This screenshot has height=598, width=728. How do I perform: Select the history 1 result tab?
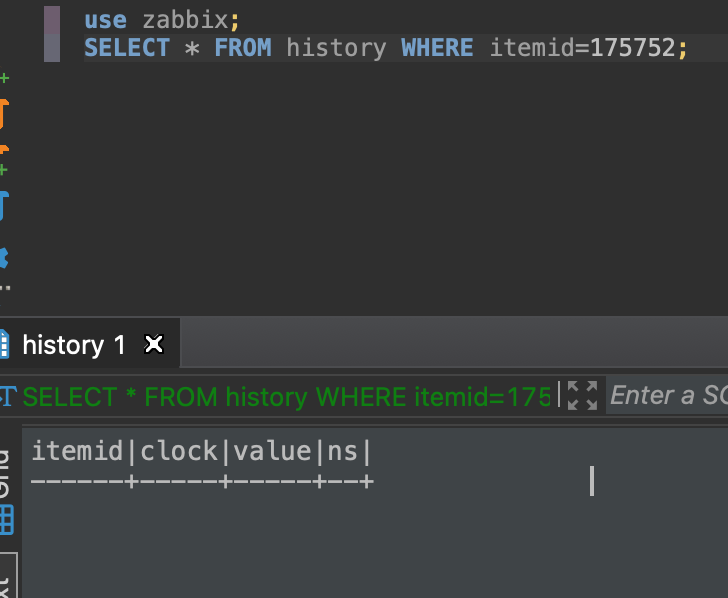coord(74,345)
